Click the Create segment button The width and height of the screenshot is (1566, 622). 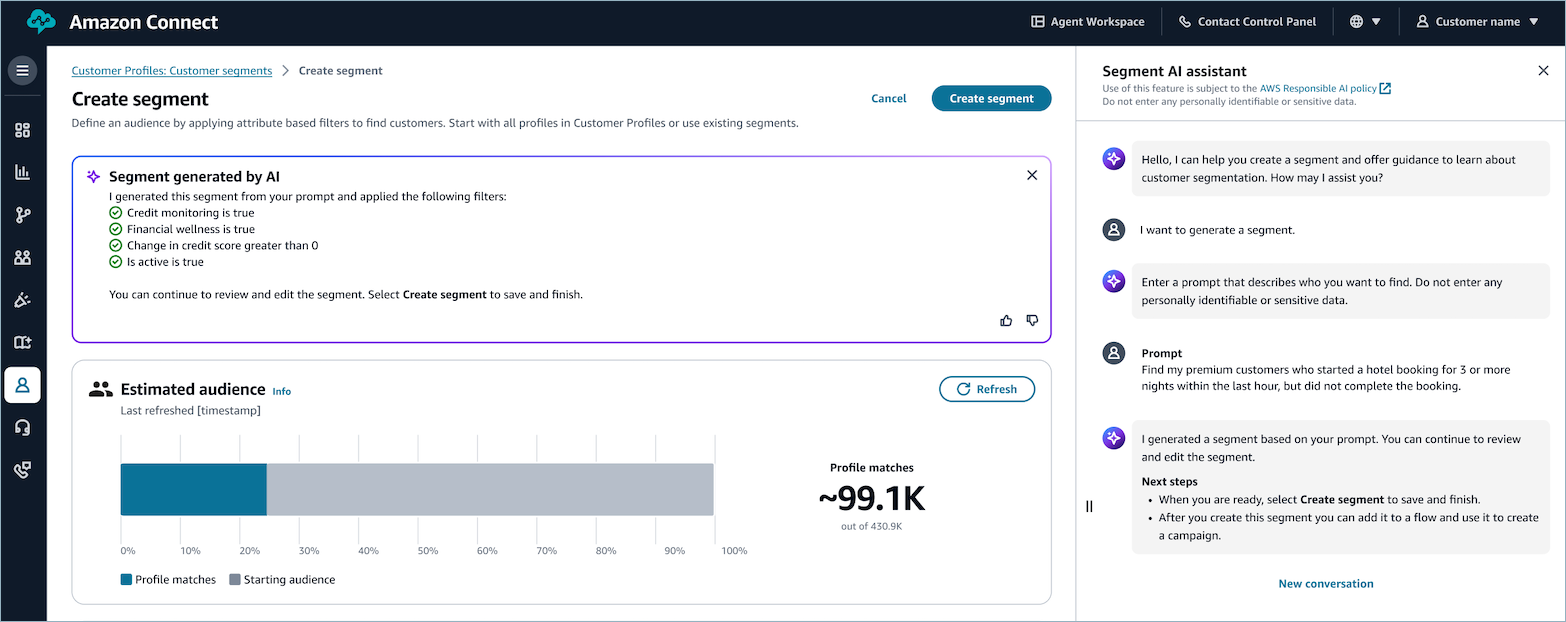pos(991,98)
